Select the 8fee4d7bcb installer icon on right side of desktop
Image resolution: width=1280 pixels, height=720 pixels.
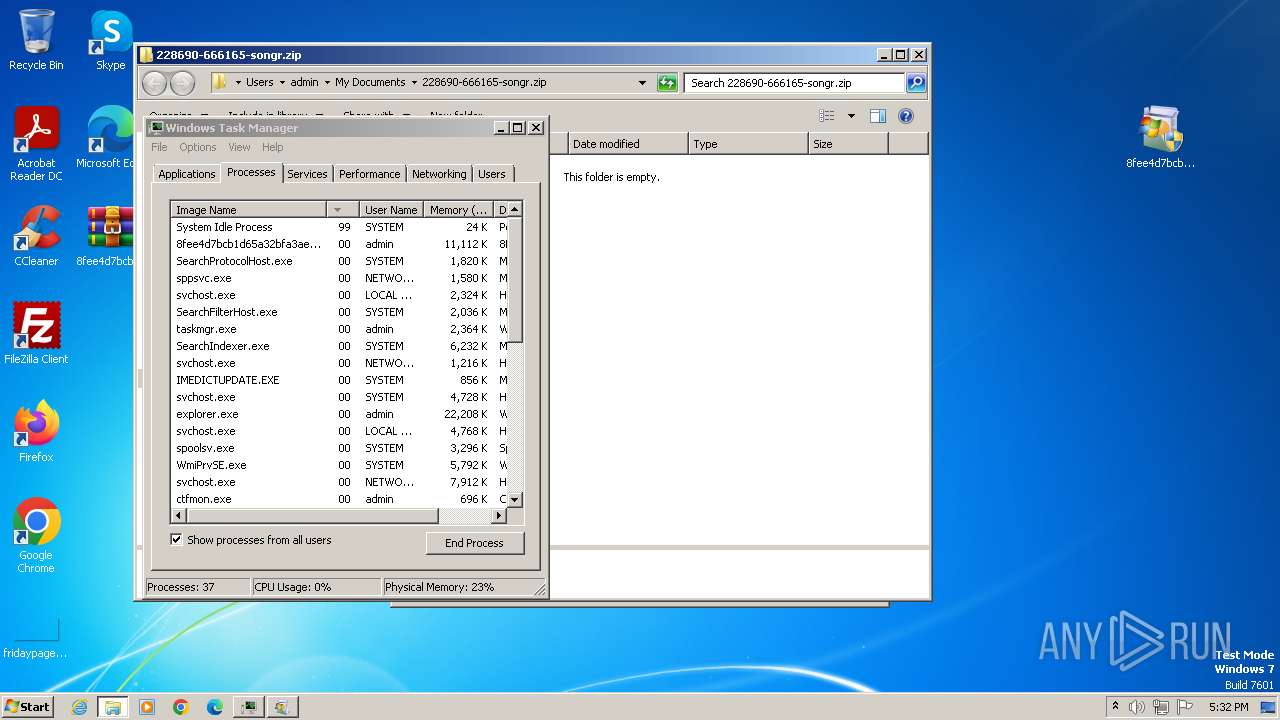(1160, 137)
